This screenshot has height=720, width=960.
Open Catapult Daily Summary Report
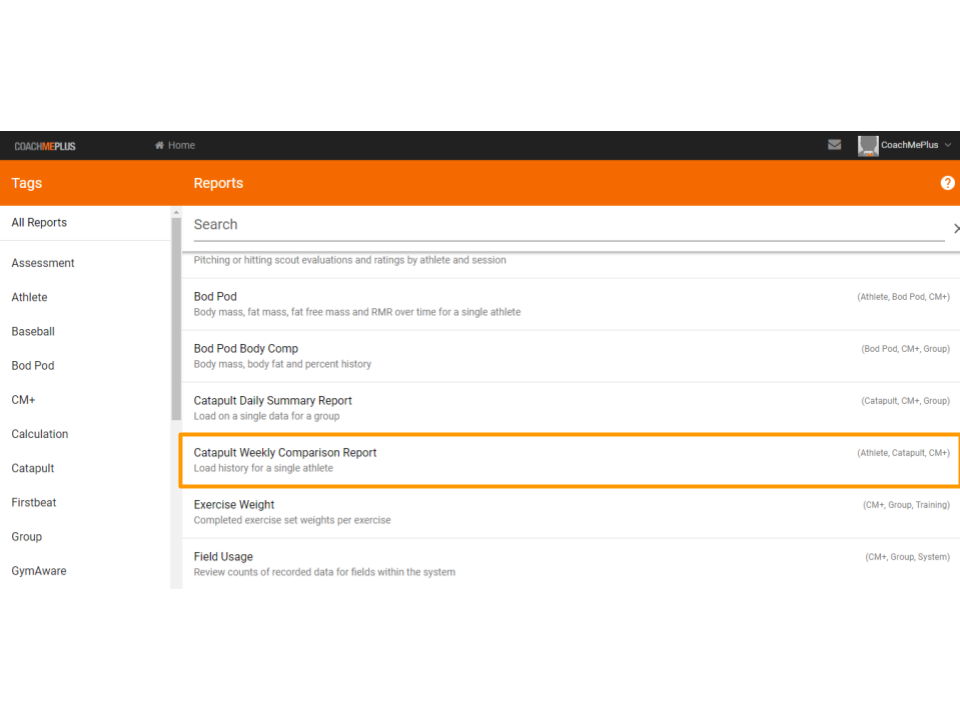[x=571, y=408]
